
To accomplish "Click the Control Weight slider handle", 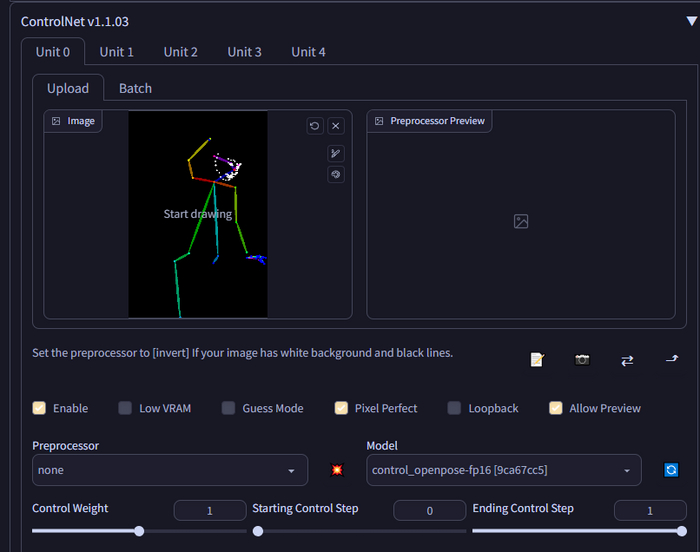I will tap(139, 531).
